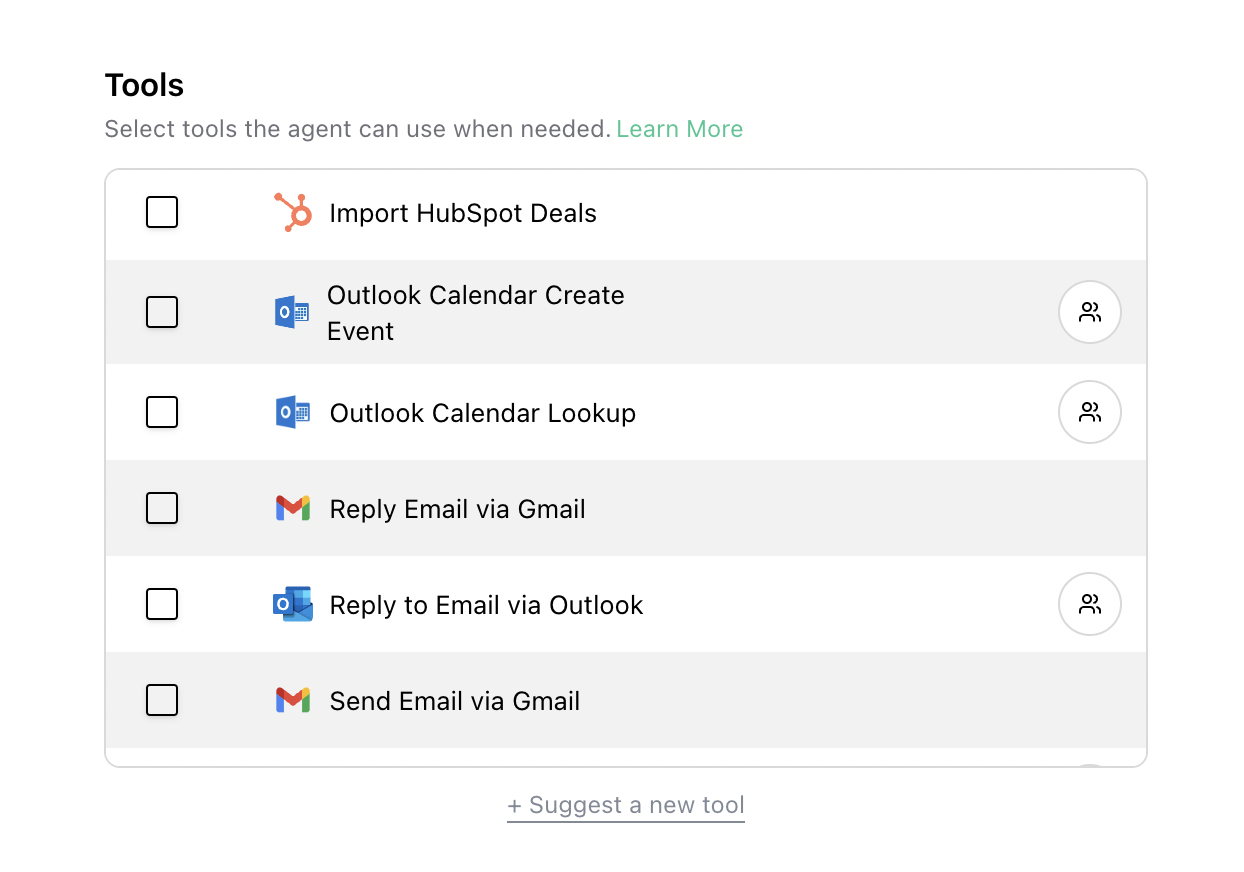Check the Outlook Calendar Create Event checkbox
Image resolution: width=1244 pixels, height=872 pixels.
pos(162,312)
